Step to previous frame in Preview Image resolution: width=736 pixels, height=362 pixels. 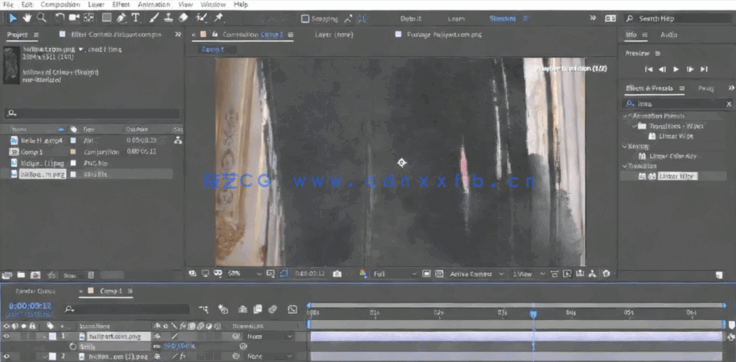(662, 69)
